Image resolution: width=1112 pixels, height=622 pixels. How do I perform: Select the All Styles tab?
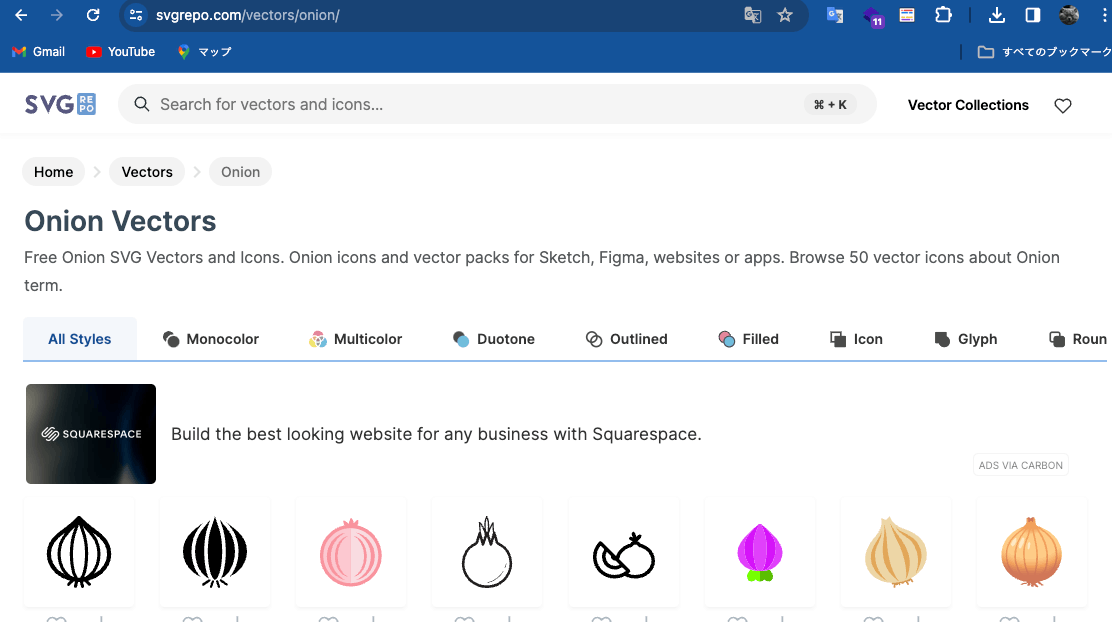pyautogui.click(x=79, y=339)
